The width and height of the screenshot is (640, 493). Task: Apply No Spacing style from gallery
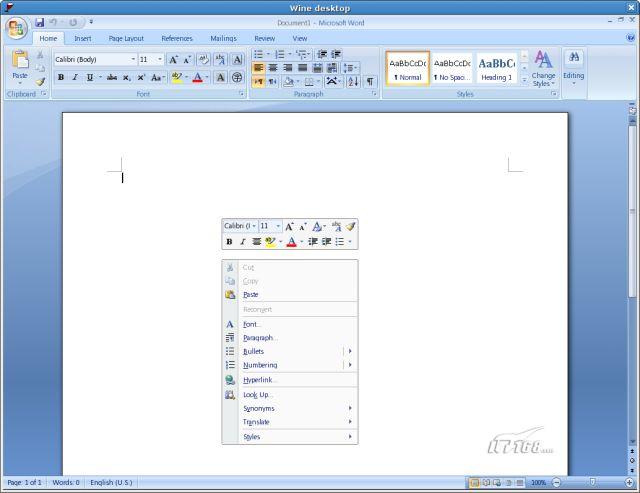[452, 68]
